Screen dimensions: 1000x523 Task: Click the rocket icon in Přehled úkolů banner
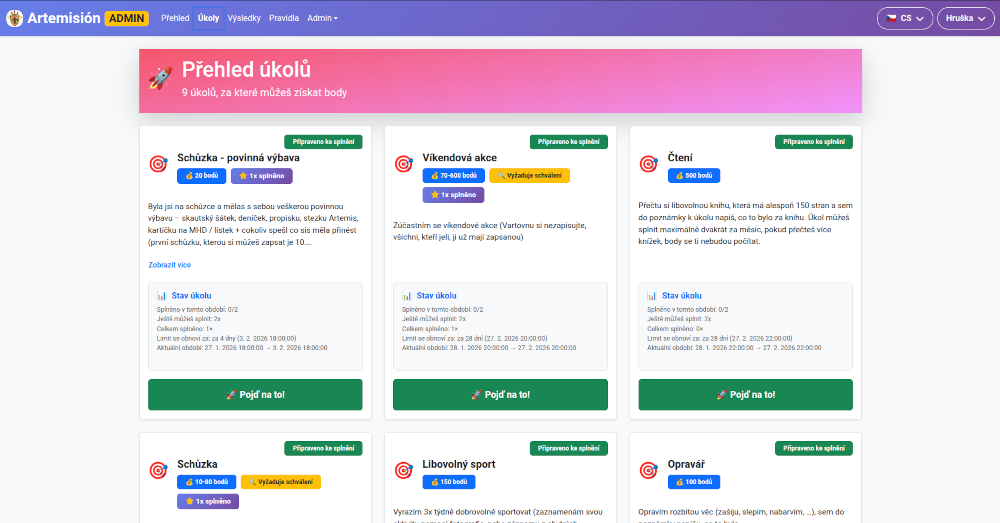point(160,78)
